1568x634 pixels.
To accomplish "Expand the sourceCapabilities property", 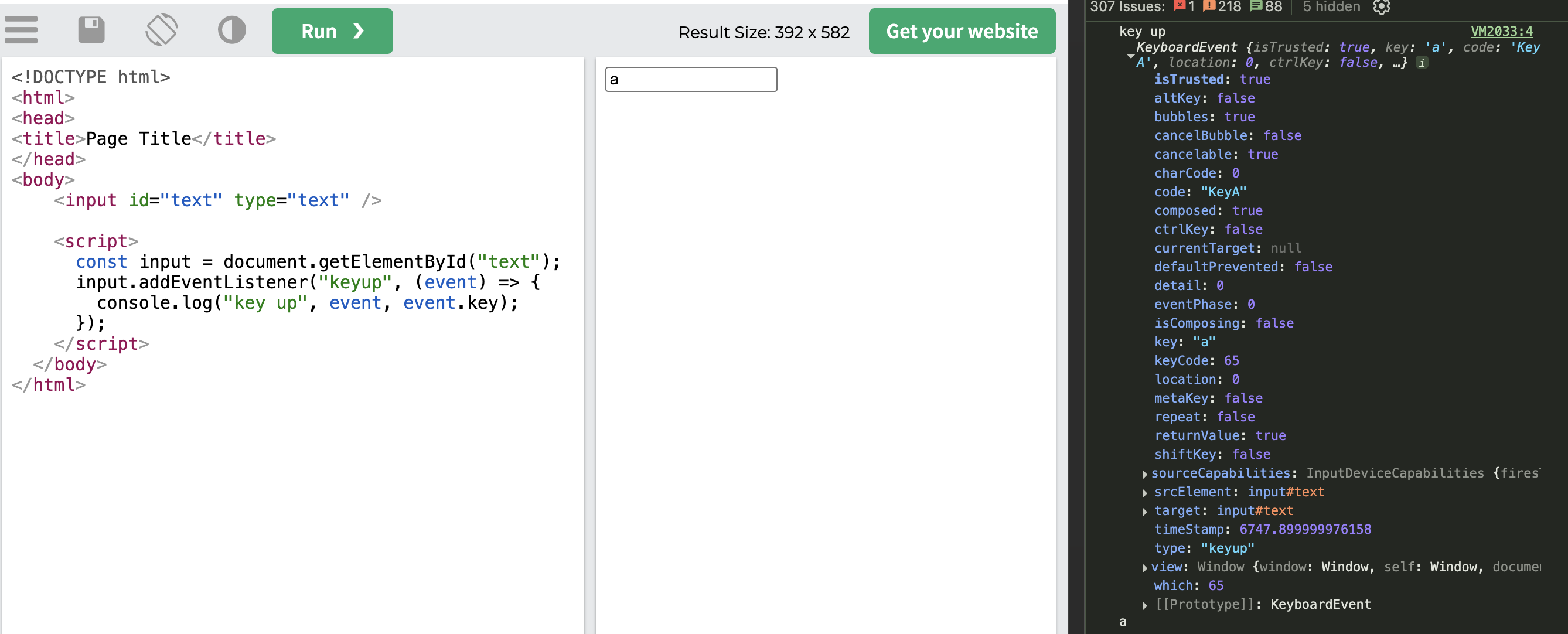I will tap(1145, 474).
